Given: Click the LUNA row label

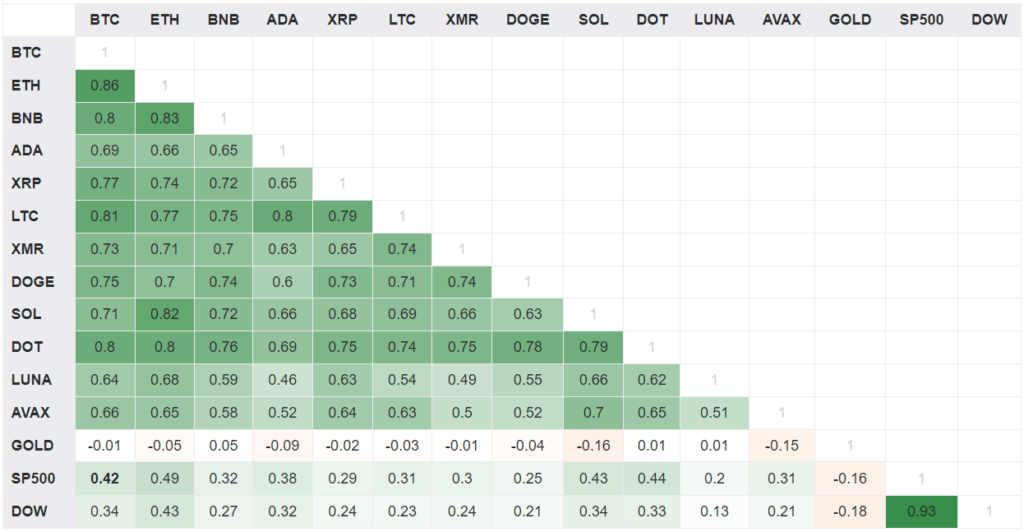Looking at the screenshot, I should pyautogui.click(x=29, y=380).
